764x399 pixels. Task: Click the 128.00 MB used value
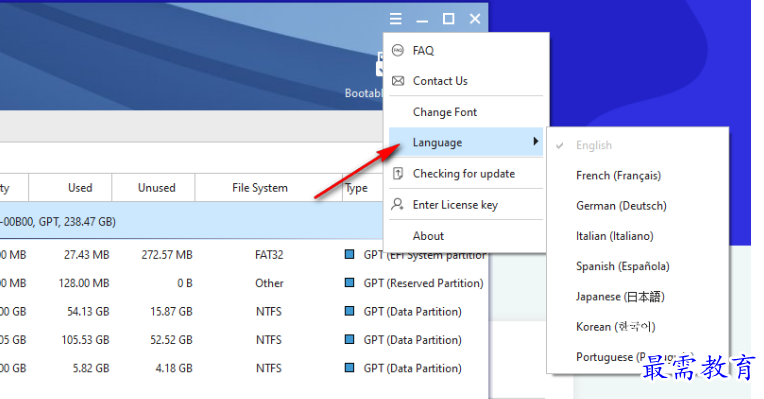[84, 283]
